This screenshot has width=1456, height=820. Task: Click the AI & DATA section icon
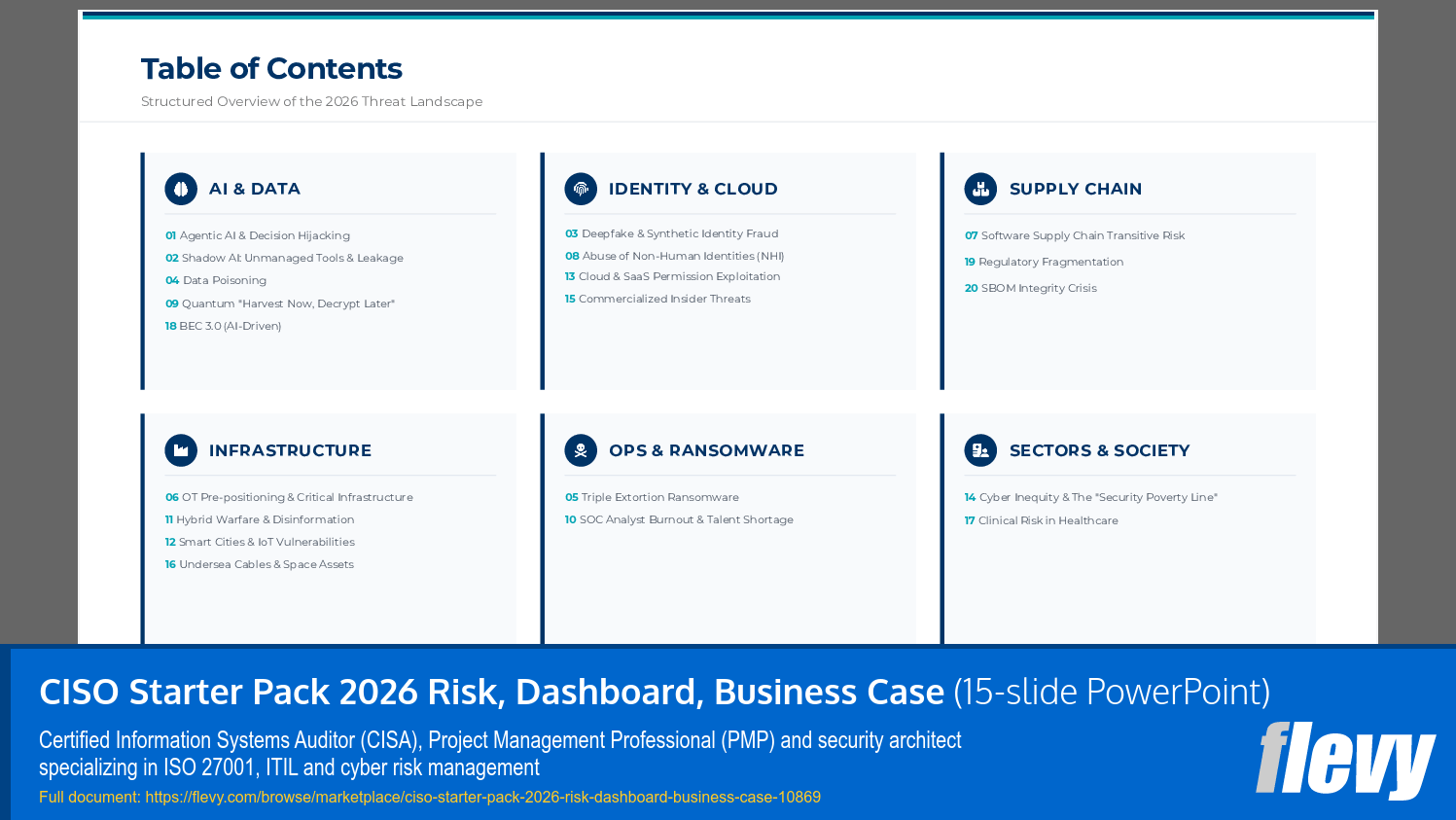(180, 189)
